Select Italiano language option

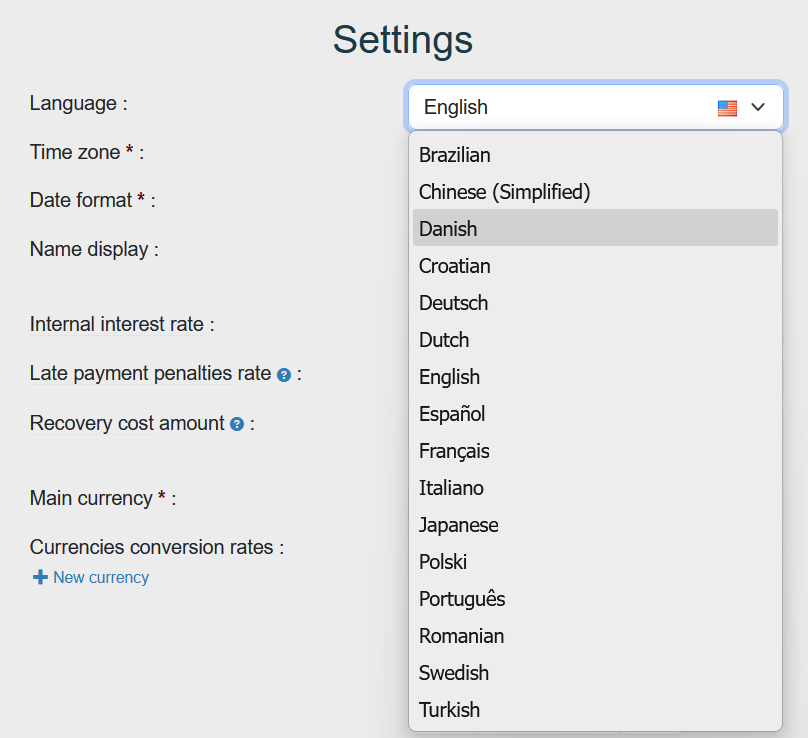(x=451, y=488)
